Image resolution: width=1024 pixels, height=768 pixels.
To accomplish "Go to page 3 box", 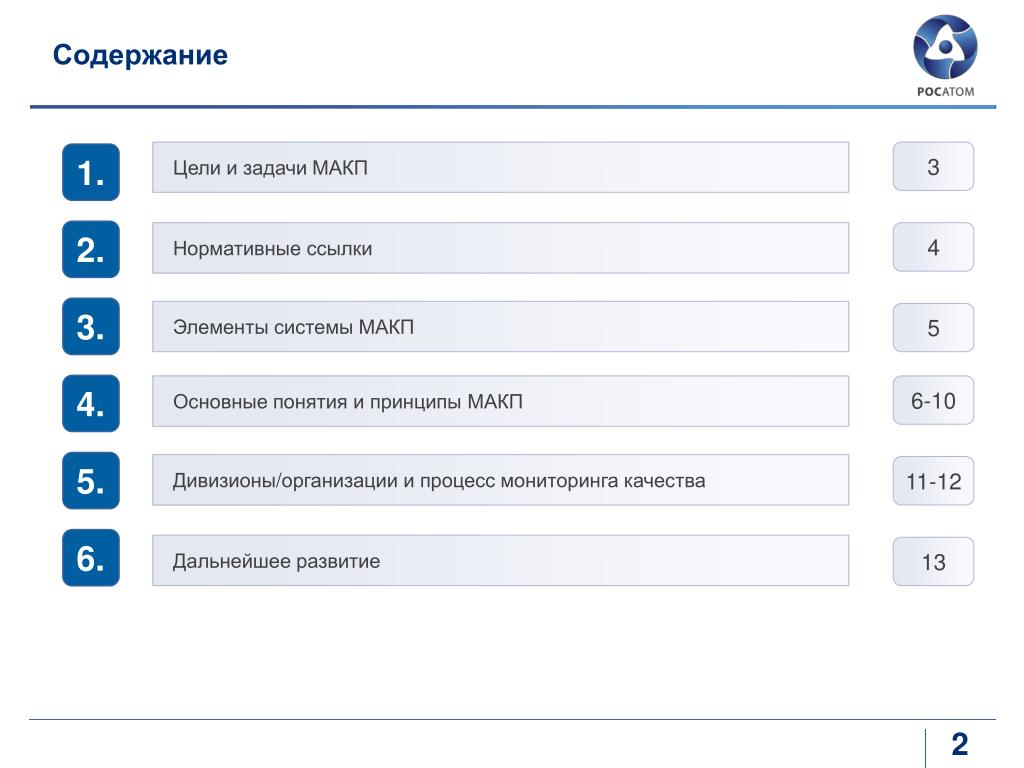I will tap(933, 167).
